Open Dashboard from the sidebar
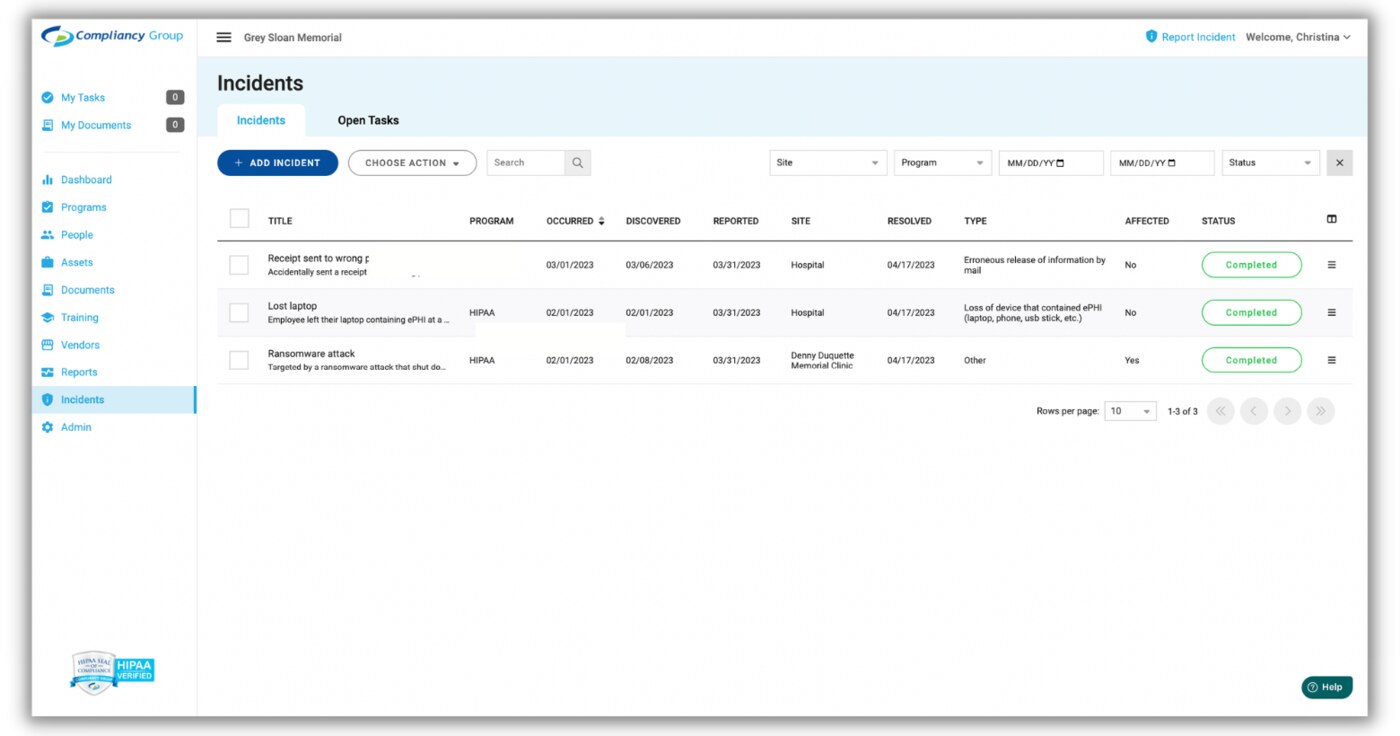 point(86,180)
